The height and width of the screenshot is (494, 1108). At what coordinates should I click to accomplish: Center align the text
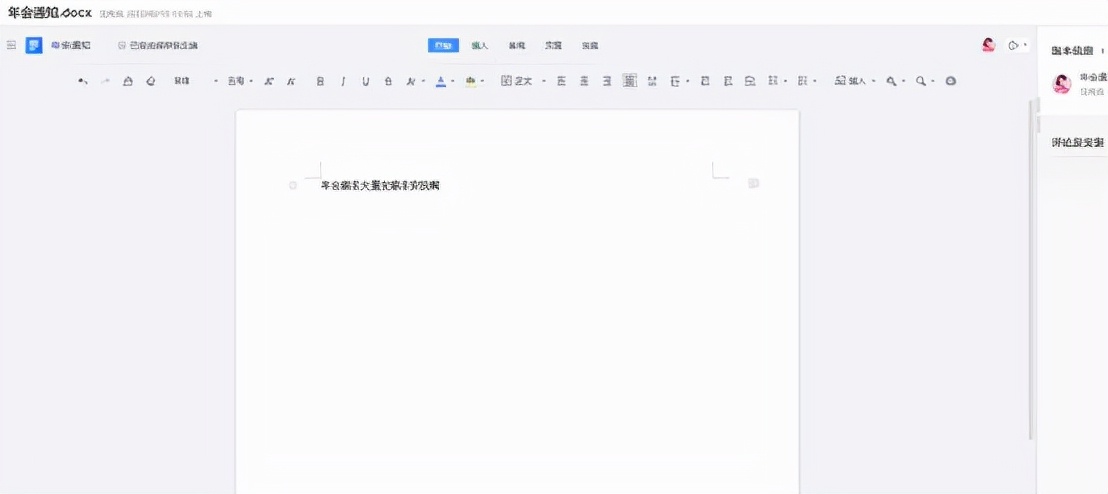pos(584,81)
